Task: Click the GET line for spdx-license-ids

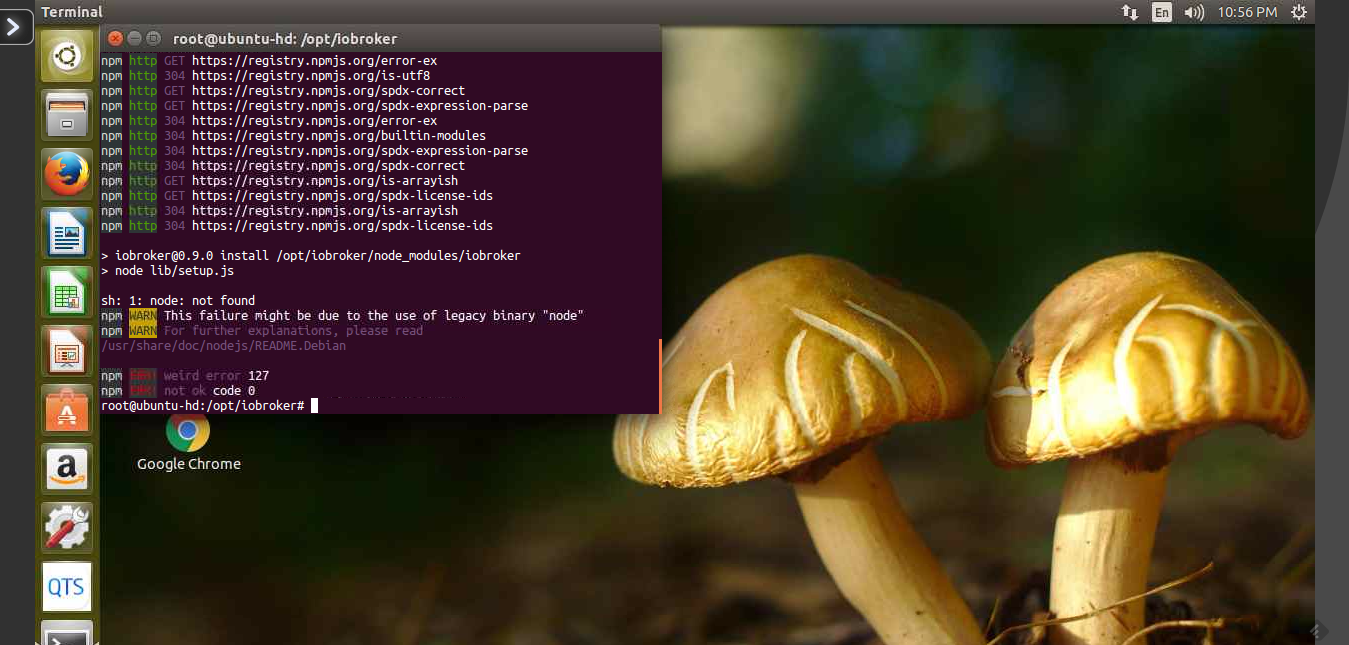Action: point(297,196)
